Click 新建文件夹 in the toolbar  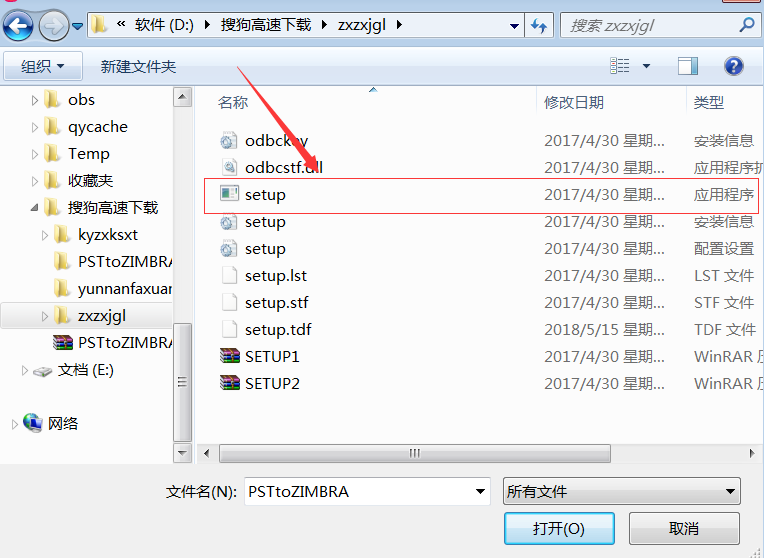pos(138,66)
